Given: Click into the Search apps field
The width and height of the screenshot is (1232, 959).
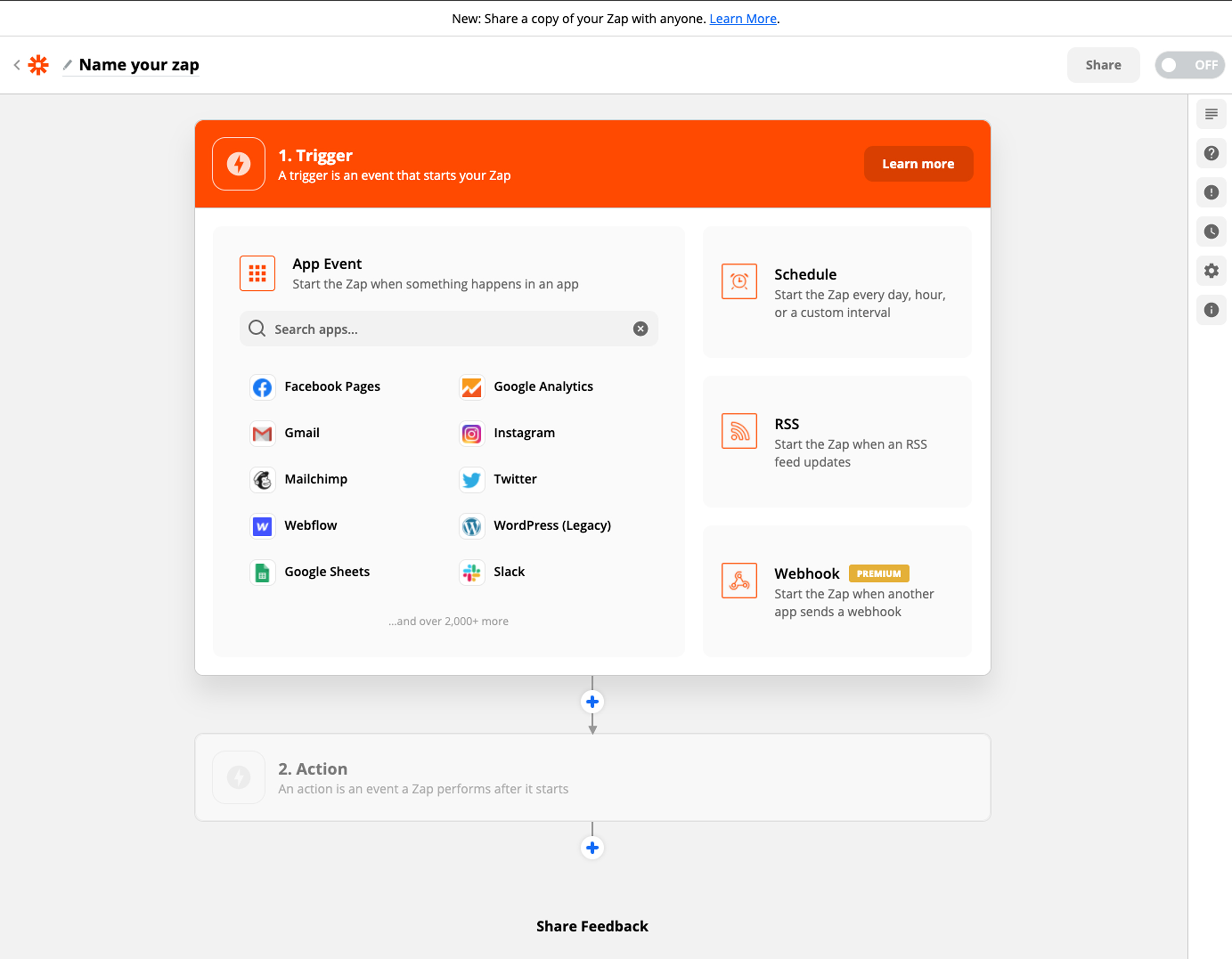Looking at the screenshot, I should point(448,329).
